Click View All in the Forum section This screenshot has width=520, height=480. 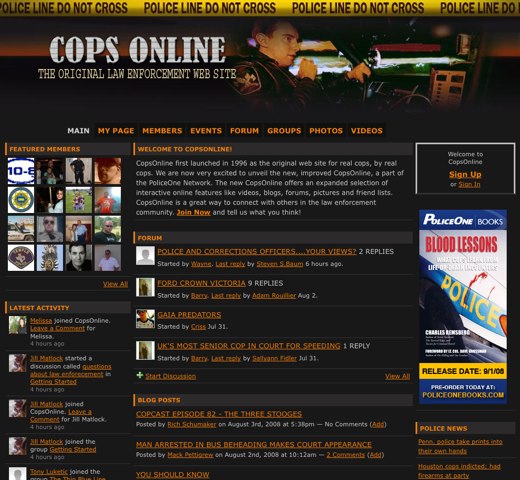398,376
